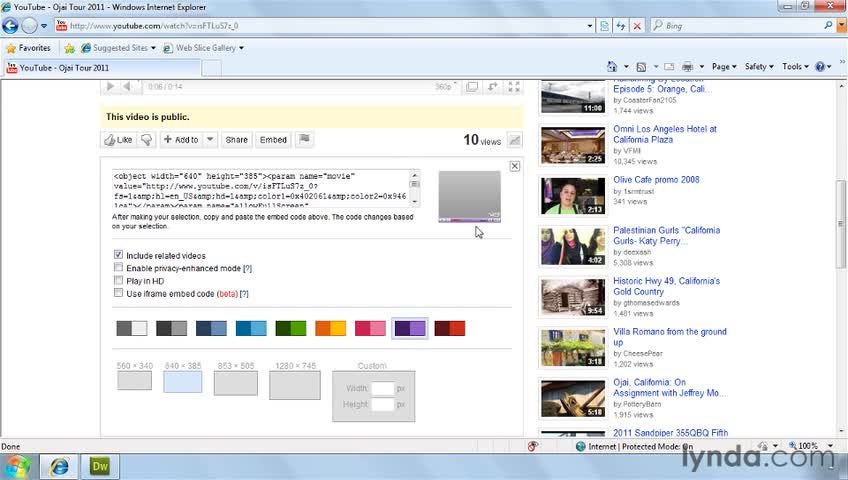The image size is (848, 480).
Task: Enable privacy-enhanced mode checkbox
Action: click(119, 268)
